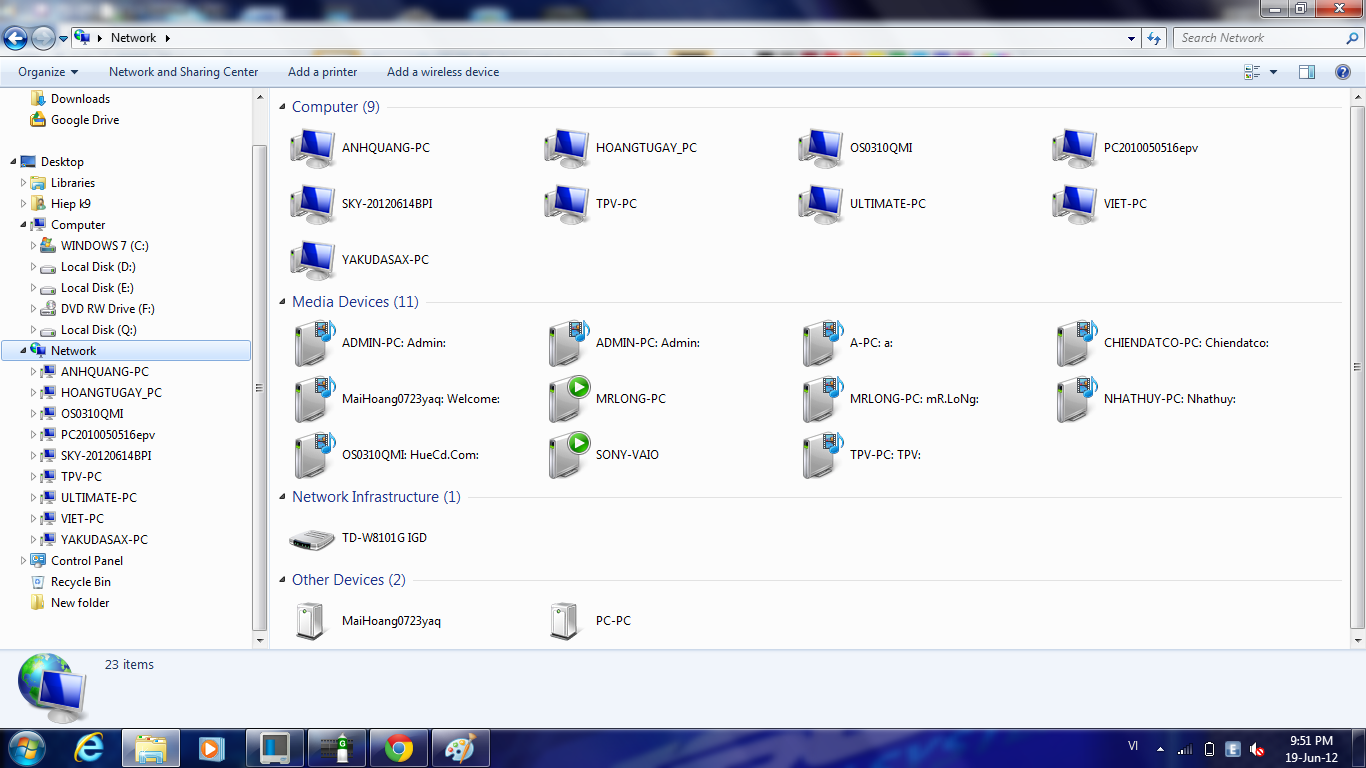
Task: Click Add a wireless device
Action: [x=443, y=72]
